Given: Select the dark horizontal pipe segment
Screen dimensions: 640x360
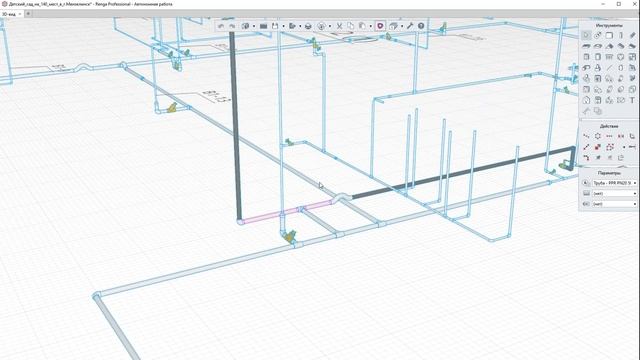Looking at the screenshot, I should (x=461, y=173).
